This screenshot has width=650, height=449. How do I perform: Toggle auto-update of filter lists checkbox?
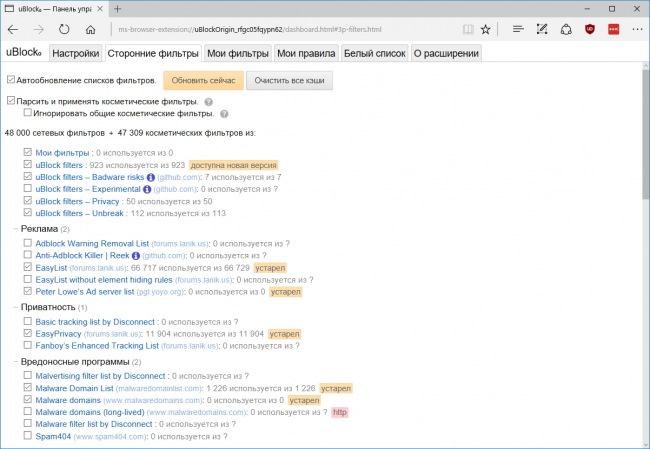[11, 79]
